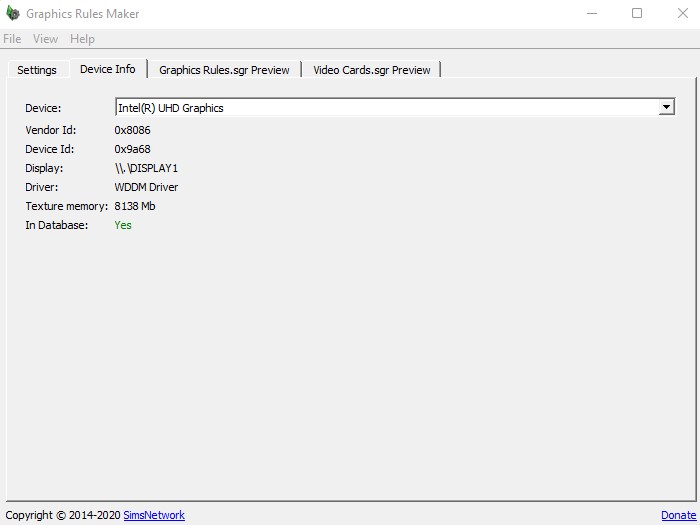Click the In Database: label

pos(56,225)
